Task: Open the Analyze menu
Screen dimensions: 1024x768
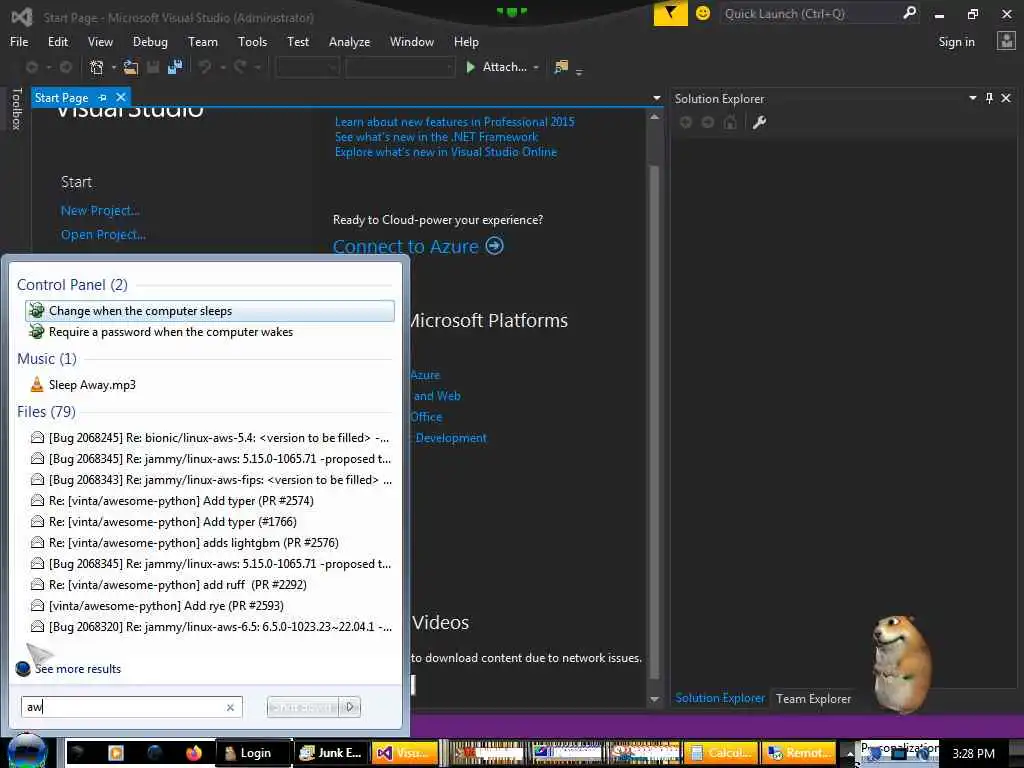Action: [x=349, y=42]
